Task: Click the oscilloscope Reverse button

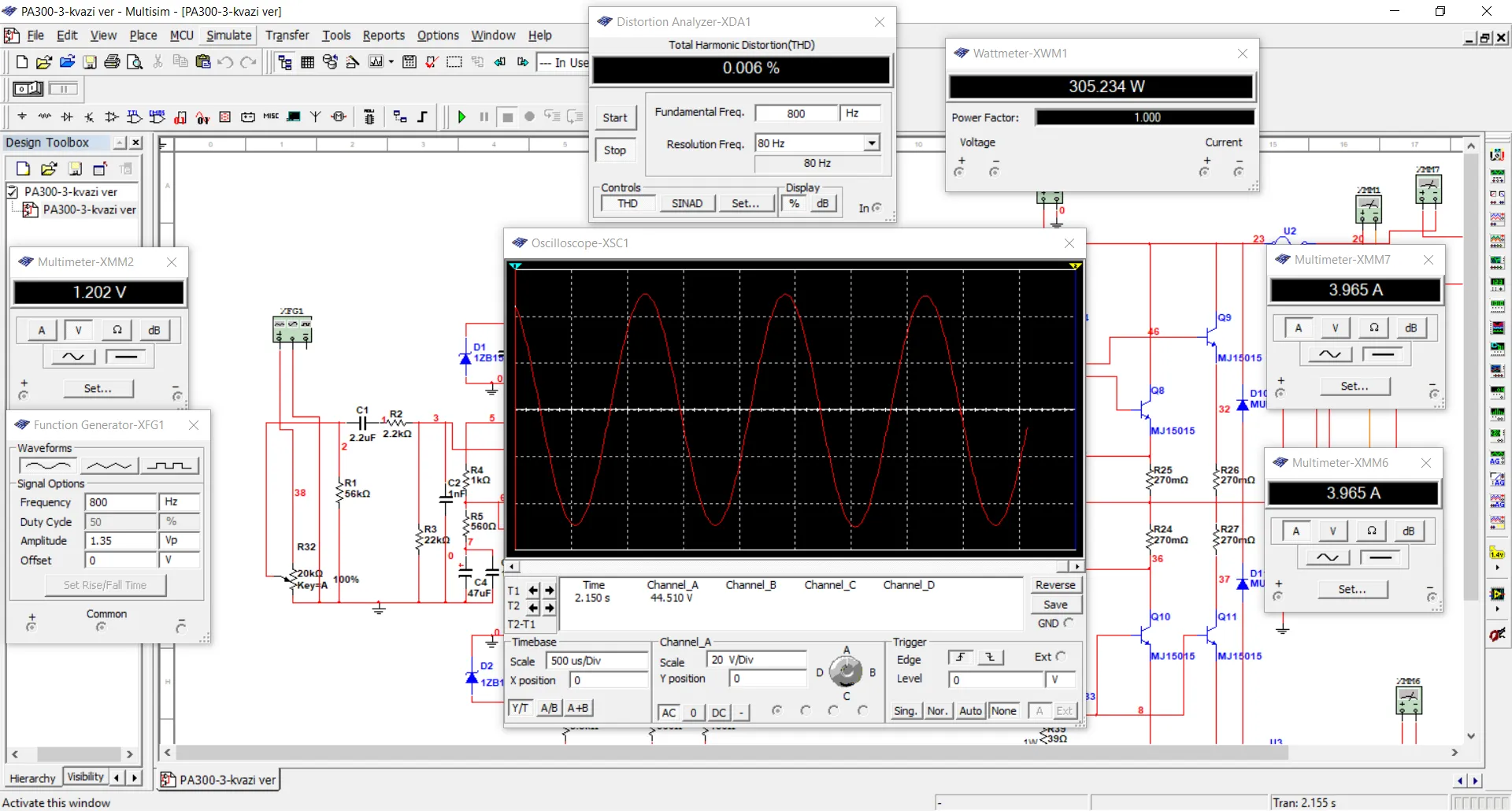Action: point(1055,585)
